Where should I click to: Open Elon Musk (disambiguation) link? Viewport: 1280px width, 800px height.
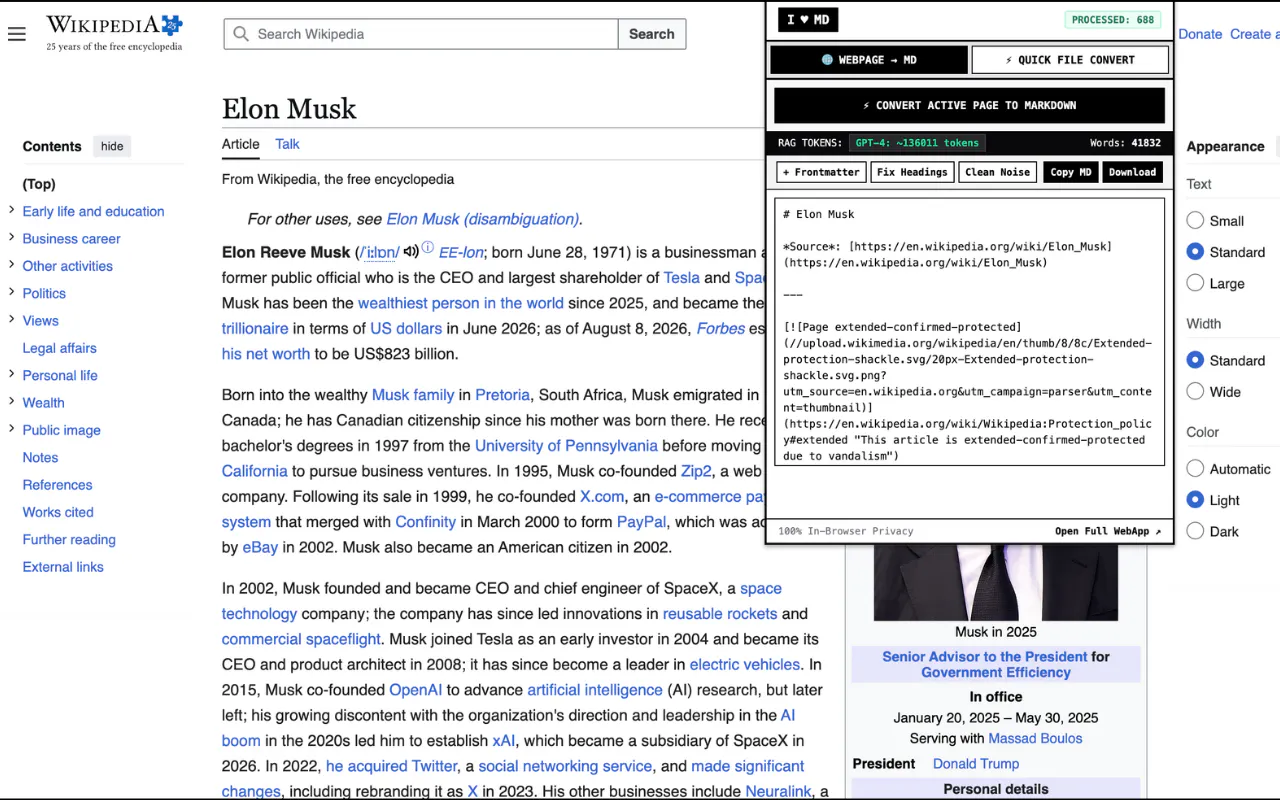[482, 219]
